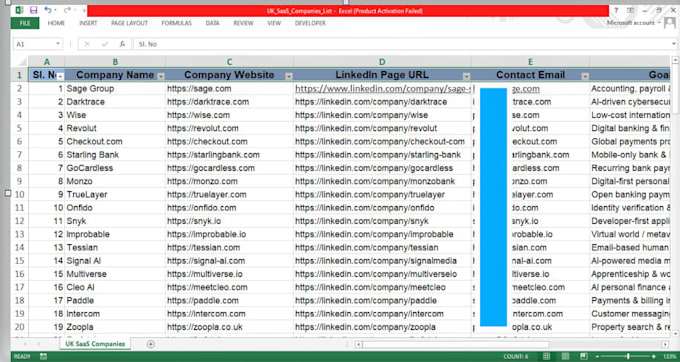Image resolution: width=680 pixels, height=362 pixels.
Task: Zoom in with the plus button
Action: (x=654, y=356)
